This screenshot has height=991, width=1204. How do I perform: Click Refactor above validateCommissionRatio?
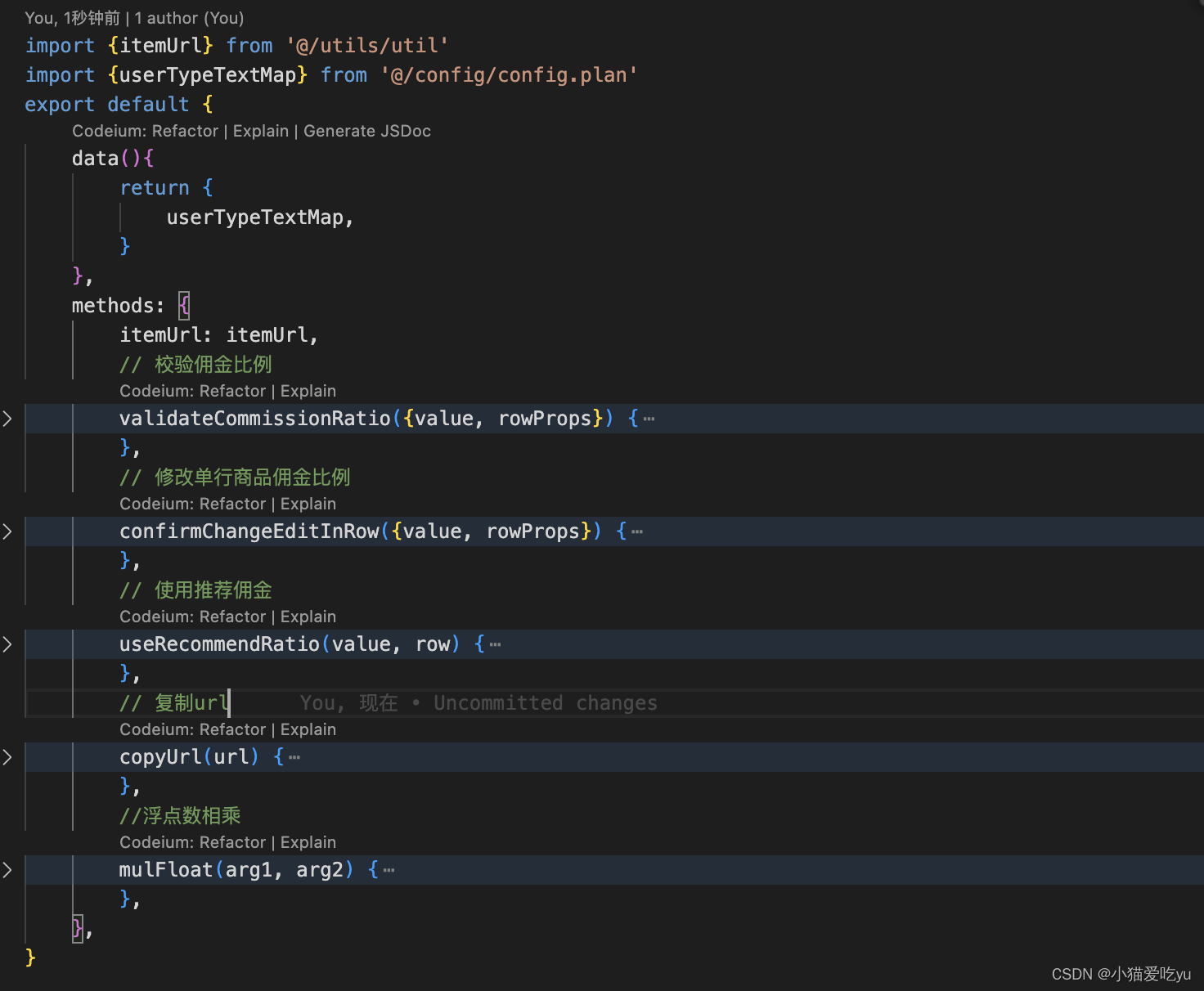232,391
